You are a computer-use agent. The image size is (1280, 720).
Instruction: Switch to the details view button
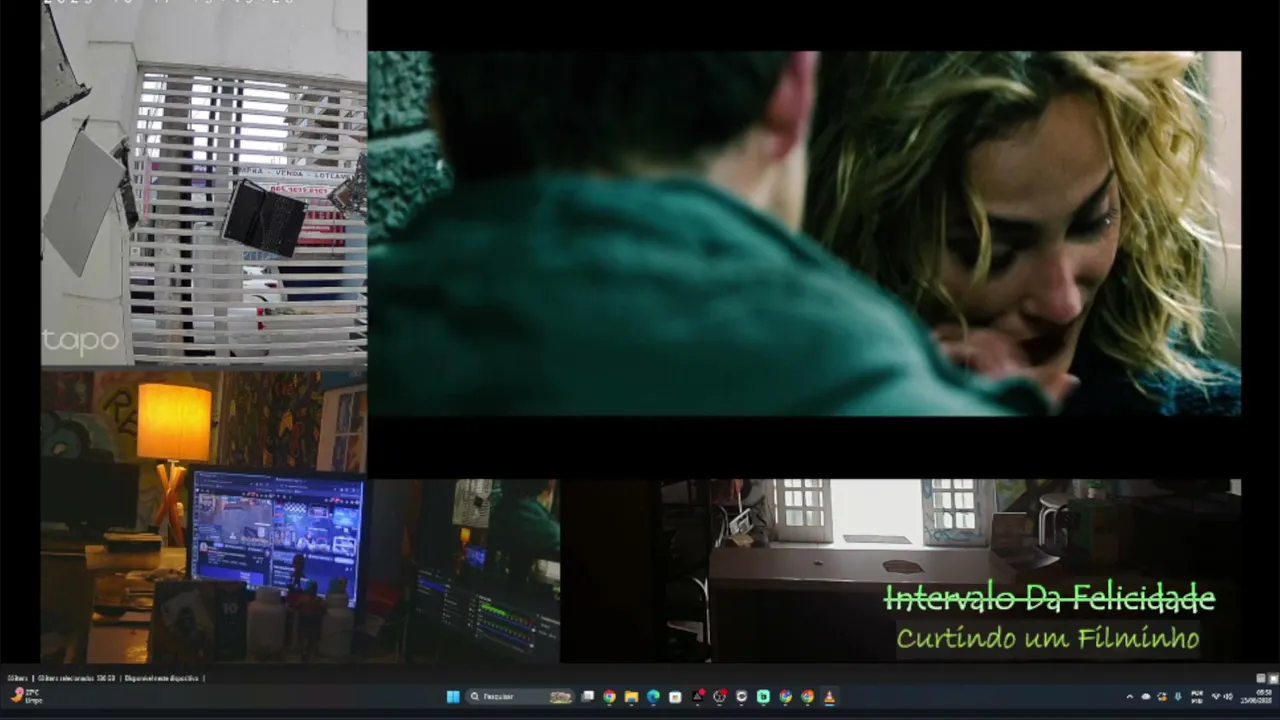tap(1261, 678)
